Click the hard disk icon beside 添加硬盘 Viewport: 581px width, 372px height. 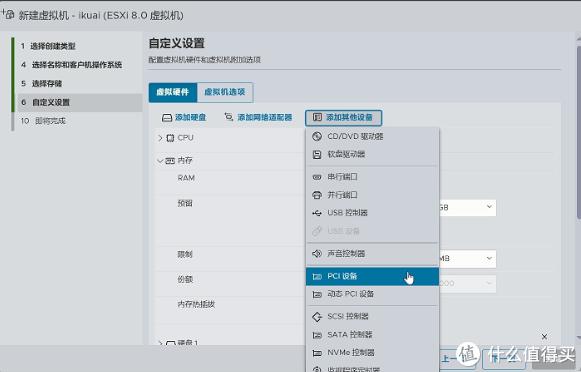click(x=167, y=118)
